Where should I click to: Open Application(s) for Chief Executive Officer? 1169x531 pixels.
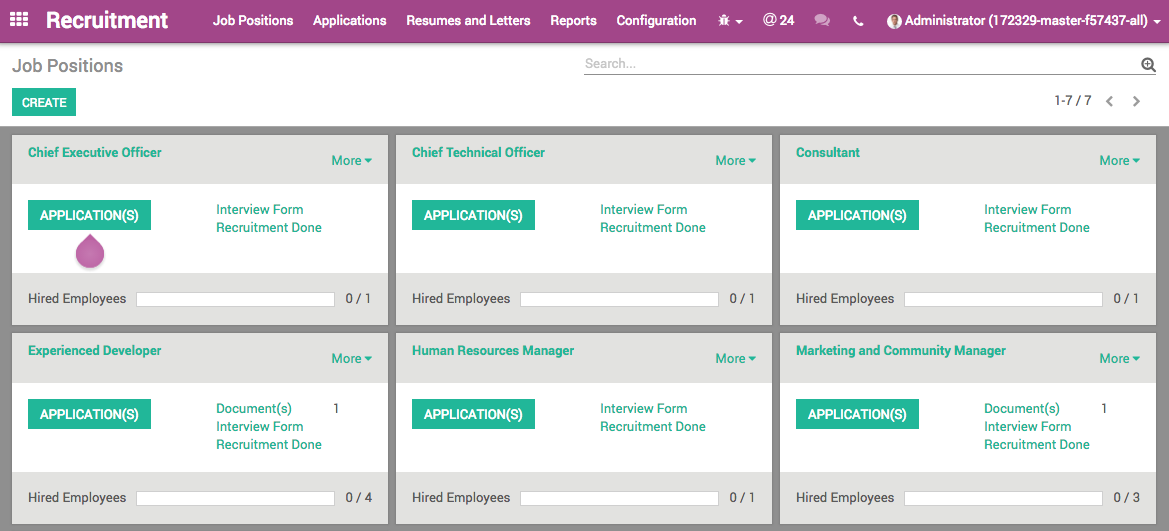click(x=89, y=215)
